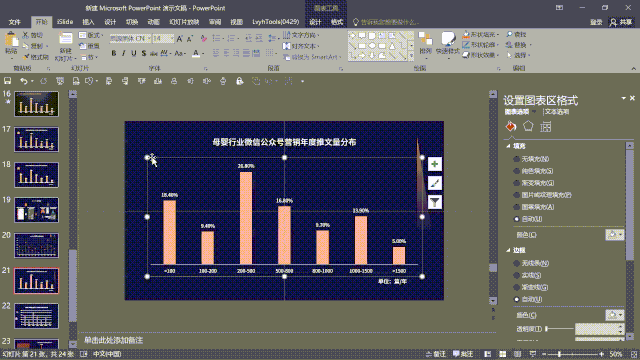Open the Effects pentagon tab icon in pane
640x360 pixels.
coord(528,126)
